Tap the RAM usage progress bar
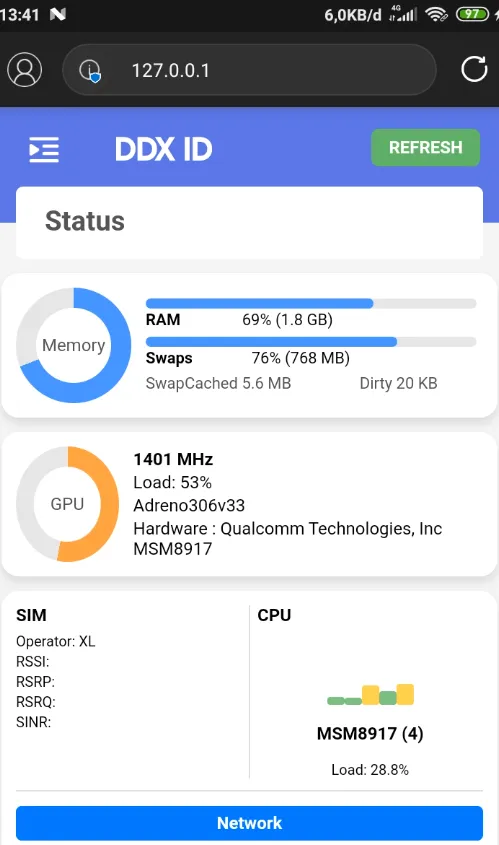The width and height of the screenshot is (499, 845). (x=311, y=303)
